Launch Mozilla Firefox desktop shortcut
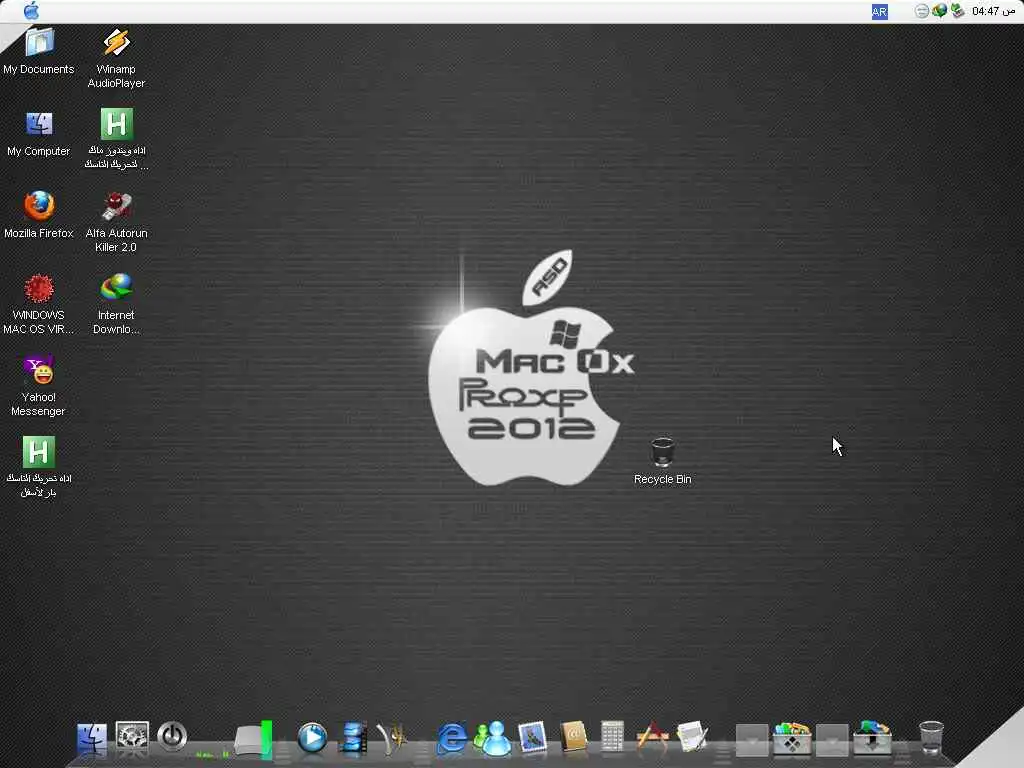This screenshot has width=1024, height=768. [x=39, y=206]
